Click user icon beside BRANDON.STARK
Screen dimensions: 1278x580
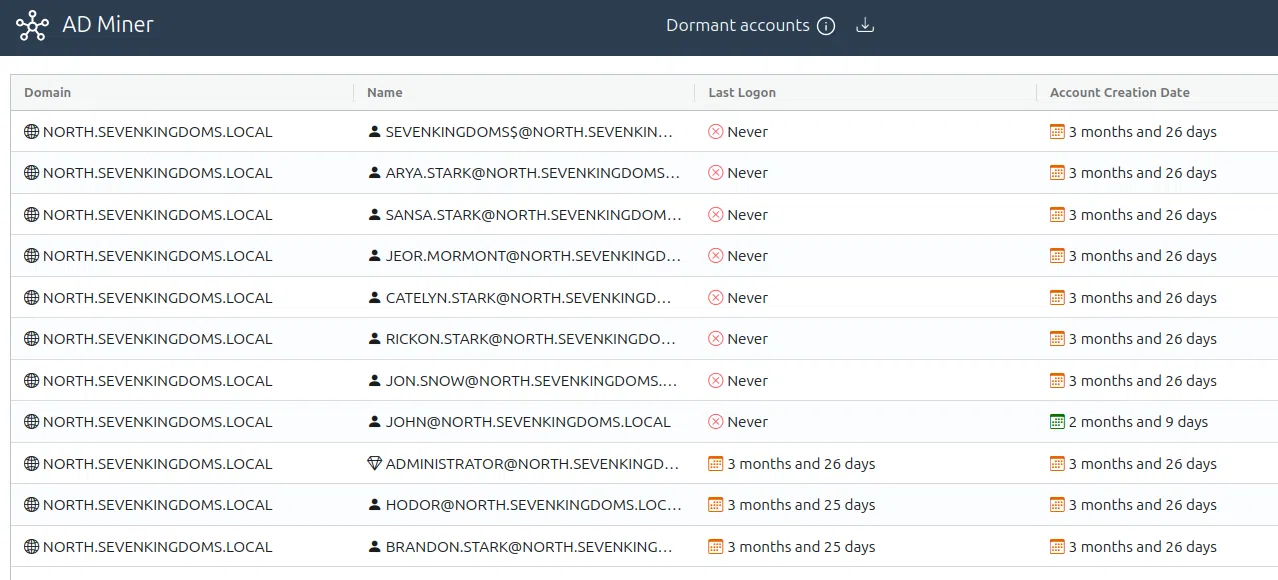click(375, 546)
